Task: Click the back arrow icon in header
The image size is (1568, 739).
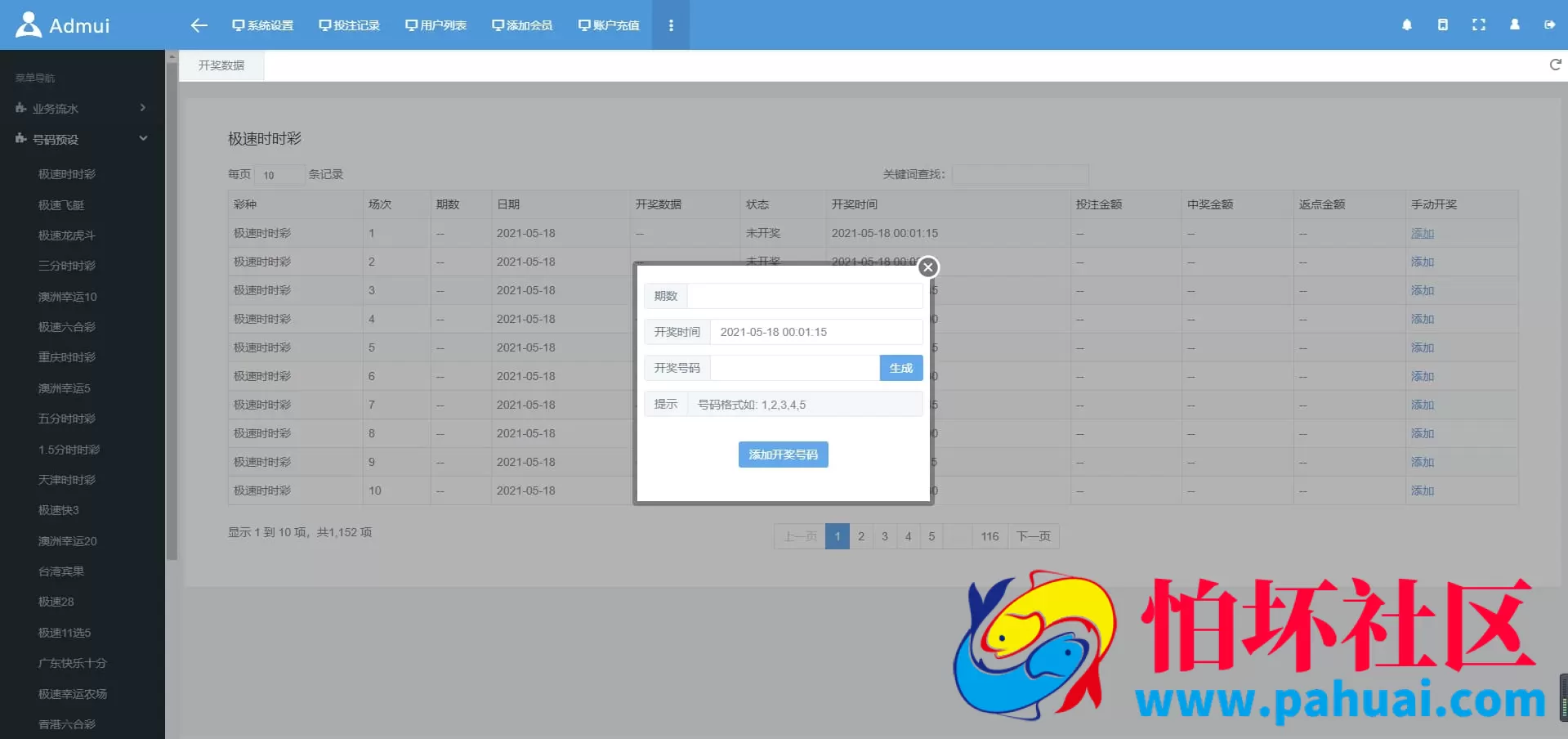Action: click(199, 25)
